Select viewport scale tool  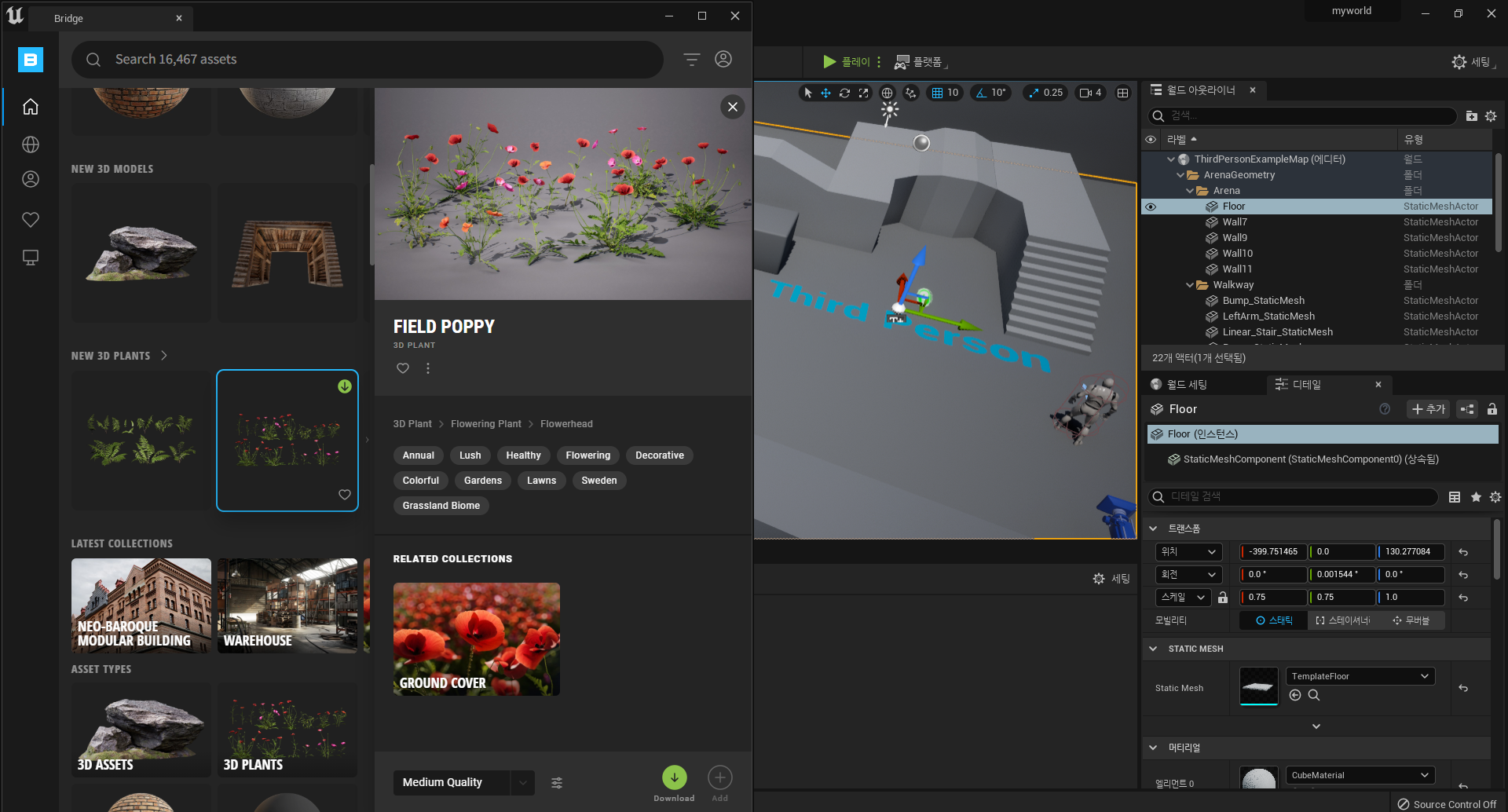pyautogui.click(x=864, y=93)
